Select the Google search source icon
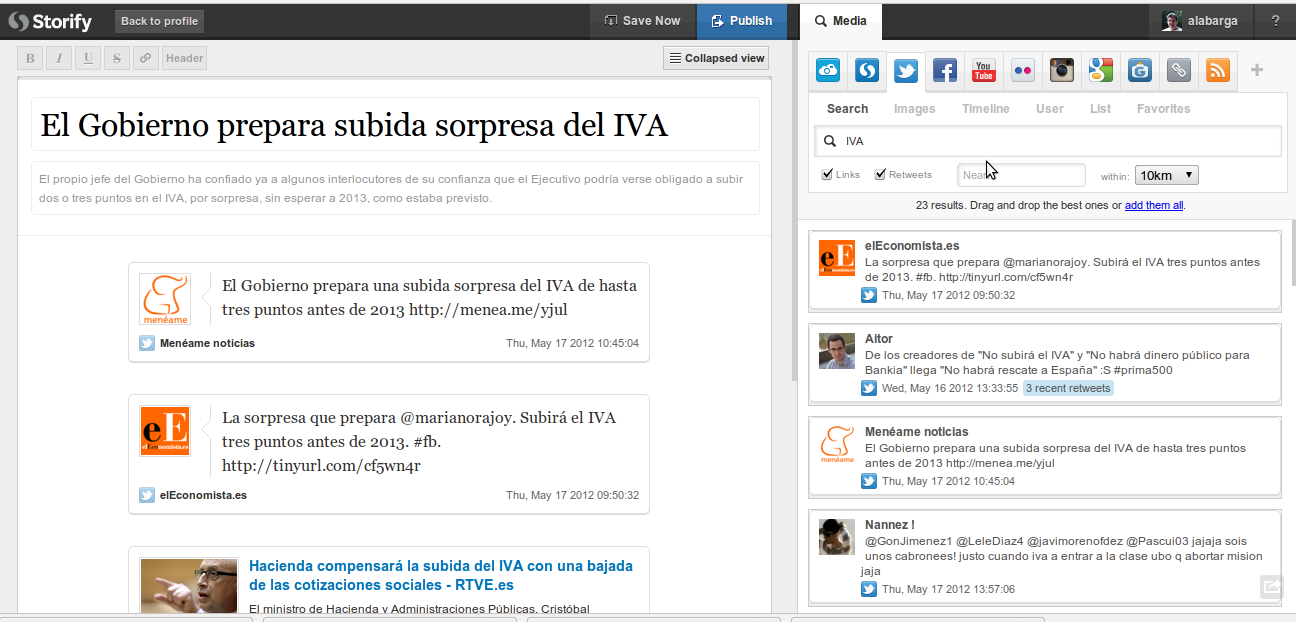 (1101, 71)
